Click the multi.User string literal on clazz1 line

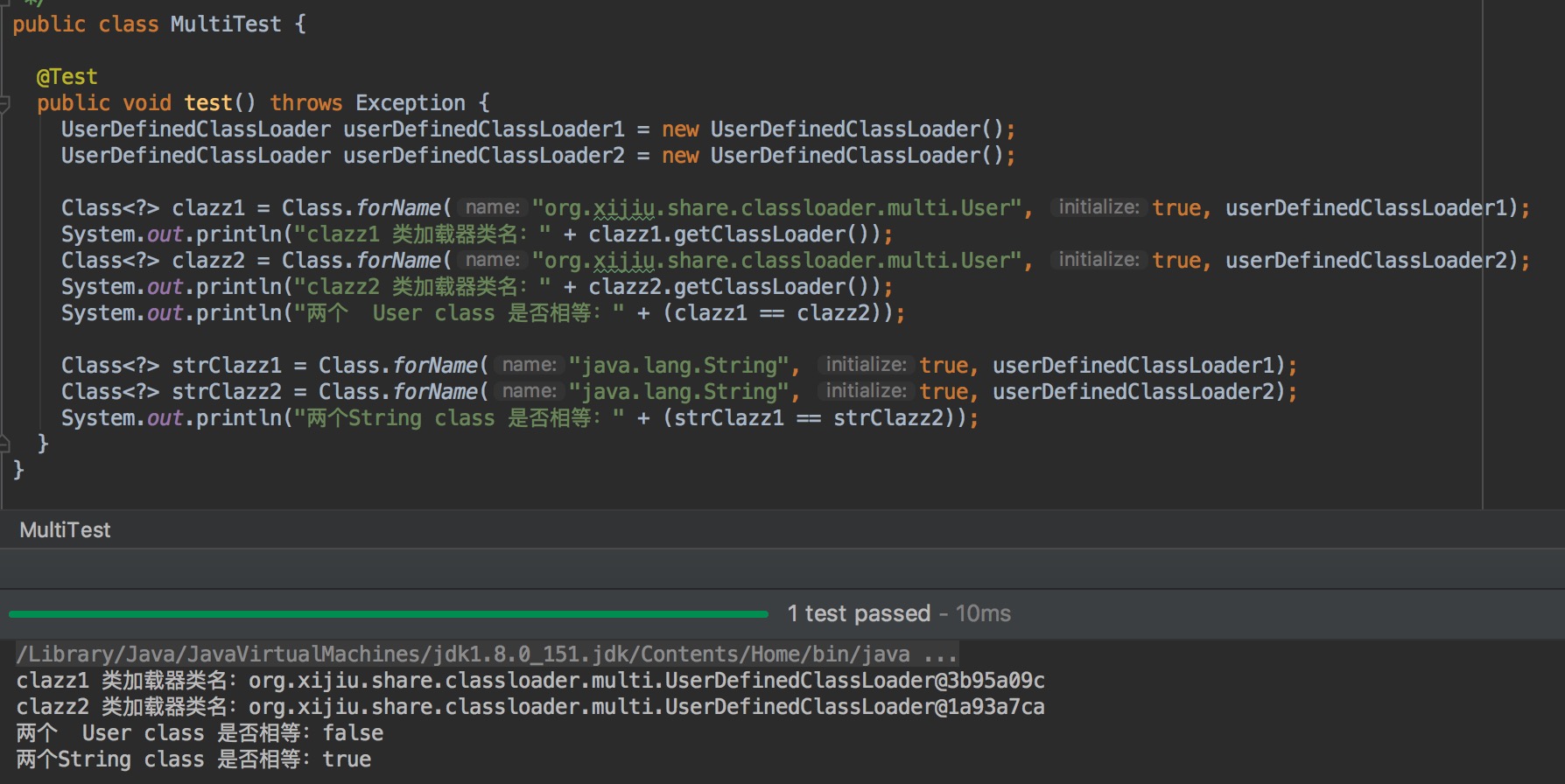point(777,208)
